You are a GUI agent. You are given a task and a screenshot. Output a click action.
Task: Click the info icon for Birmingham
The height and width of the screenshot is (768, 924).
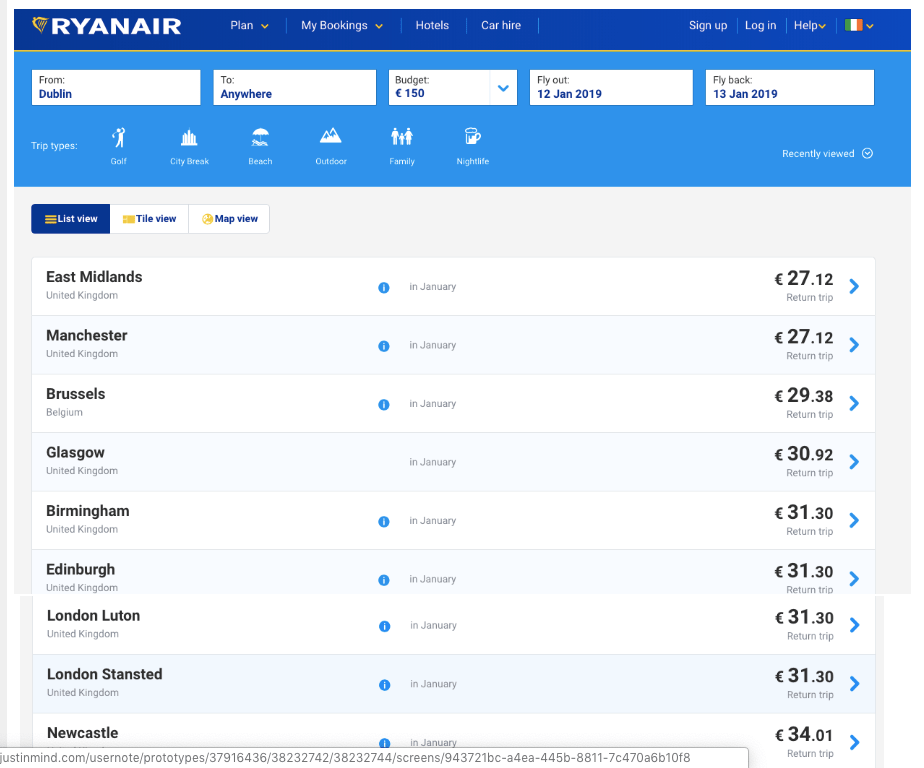(x=384, y=522)
